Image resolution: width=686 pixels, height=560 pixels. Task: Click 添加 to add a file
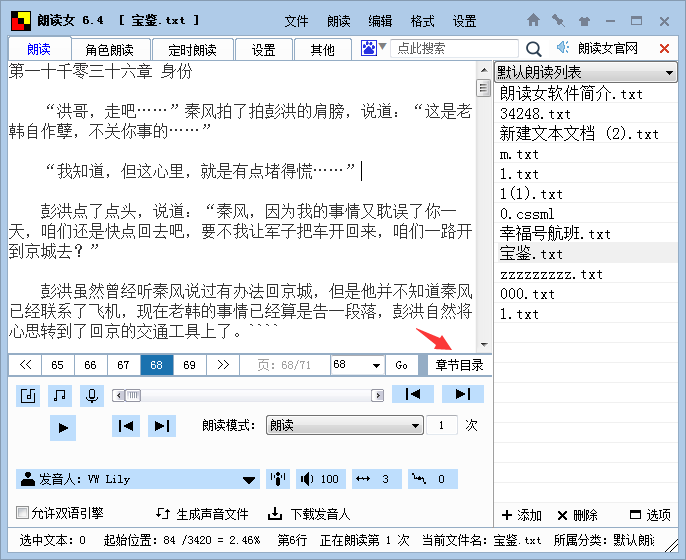(x=522, y=515)
